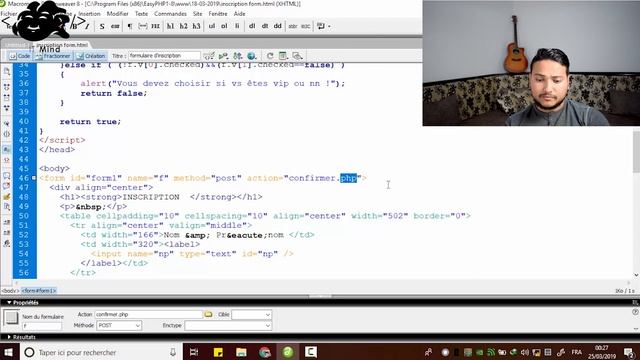This screenshot has width=640, height=360.
Task: Click the PRE preformatted text icon
Action: [x=156, y=26]
